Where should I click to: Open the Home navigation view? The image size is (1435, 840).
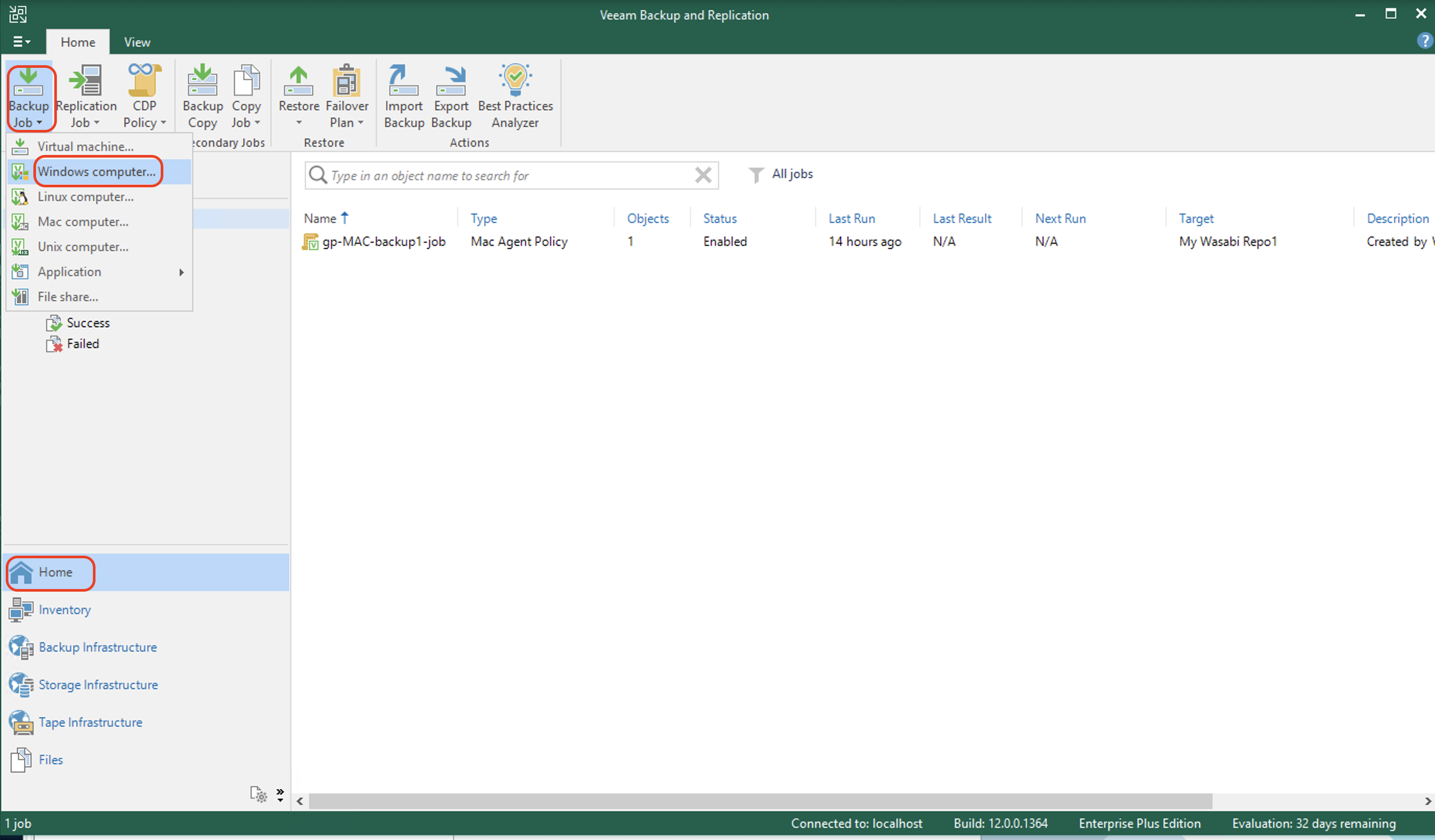point(146,572)
